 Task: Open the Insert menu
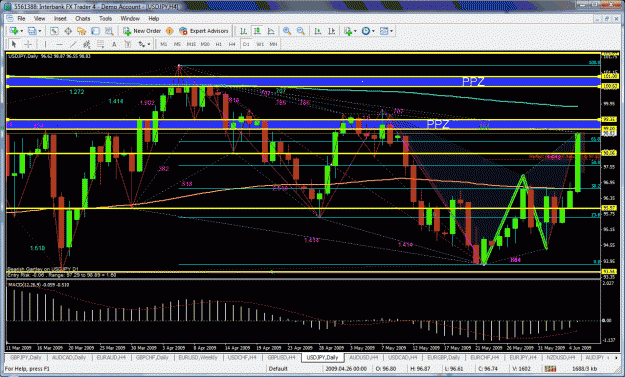pos(60,18)
